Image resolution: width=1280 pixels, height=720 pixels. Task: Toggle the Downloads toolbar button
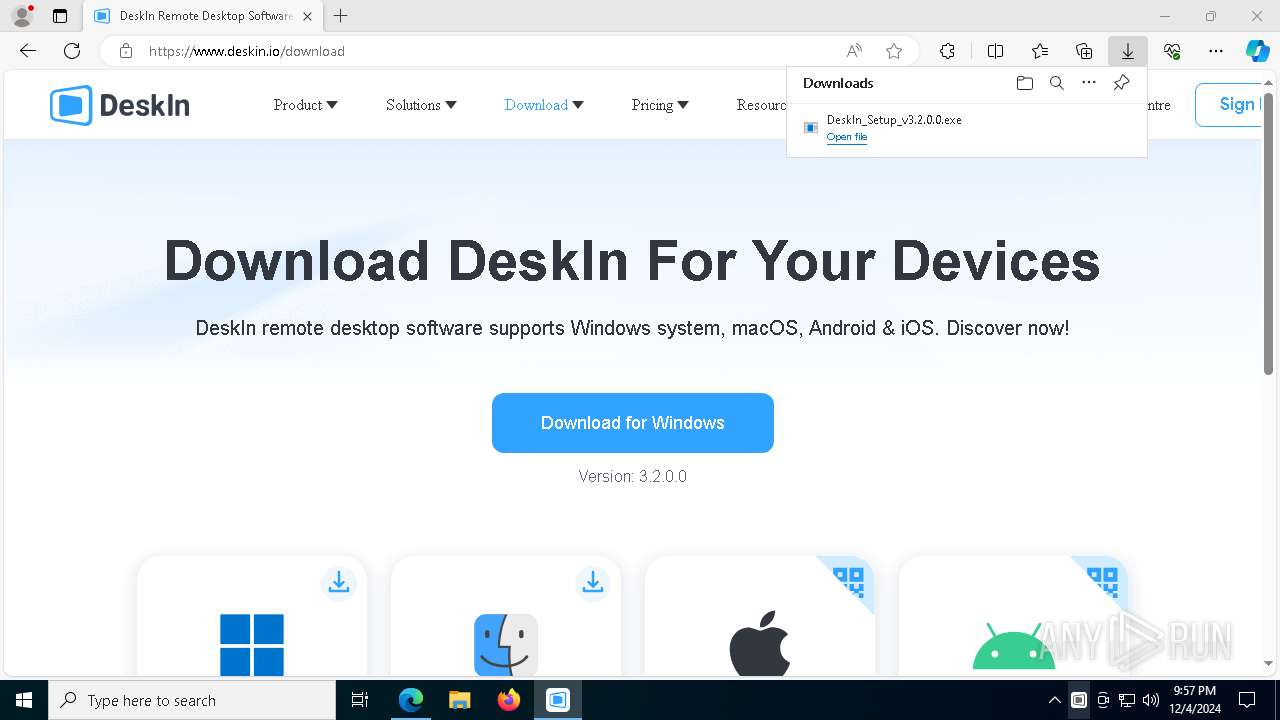1128,51
